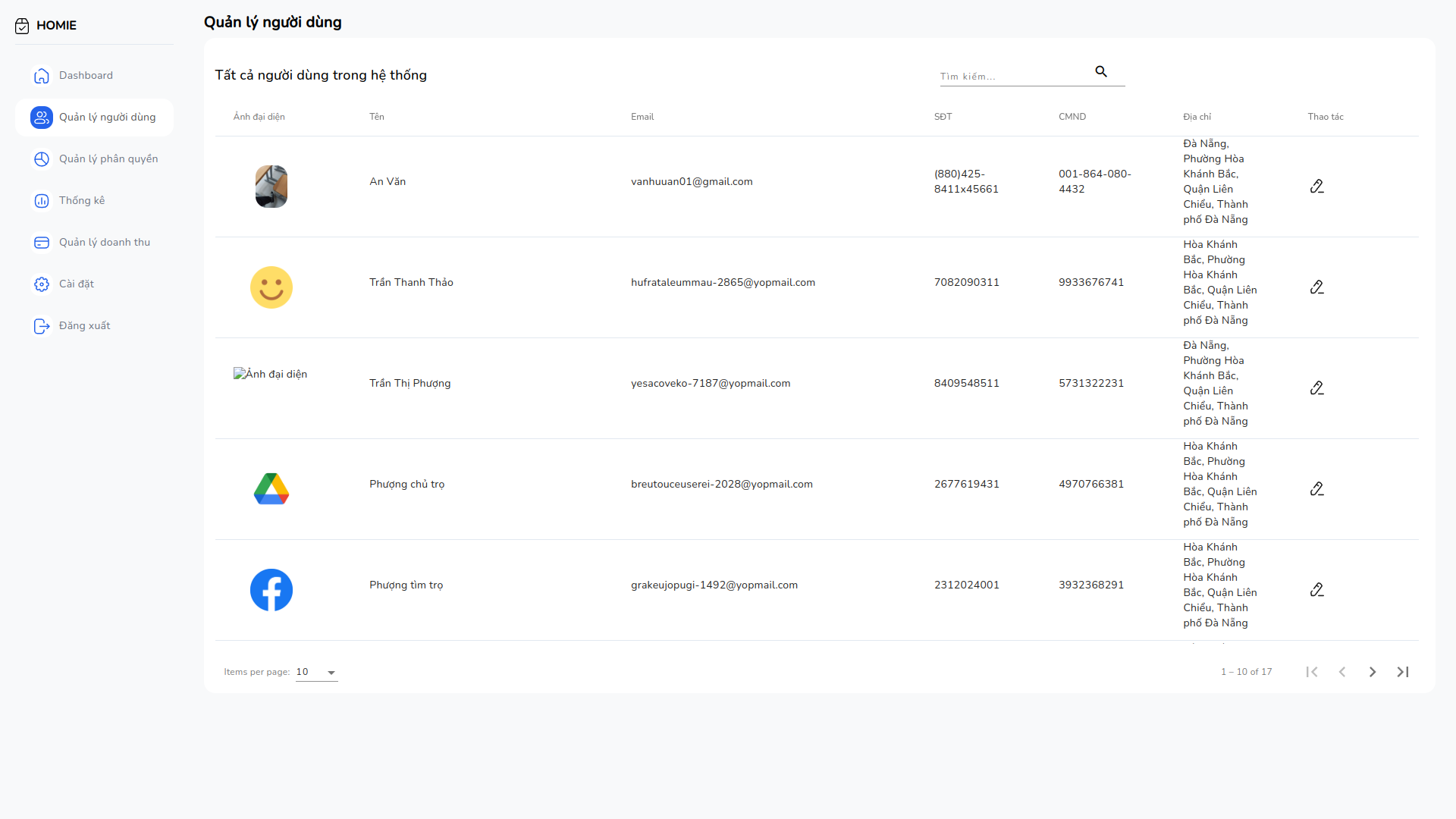Select Quản lý người dùng sidebar item

107,118
